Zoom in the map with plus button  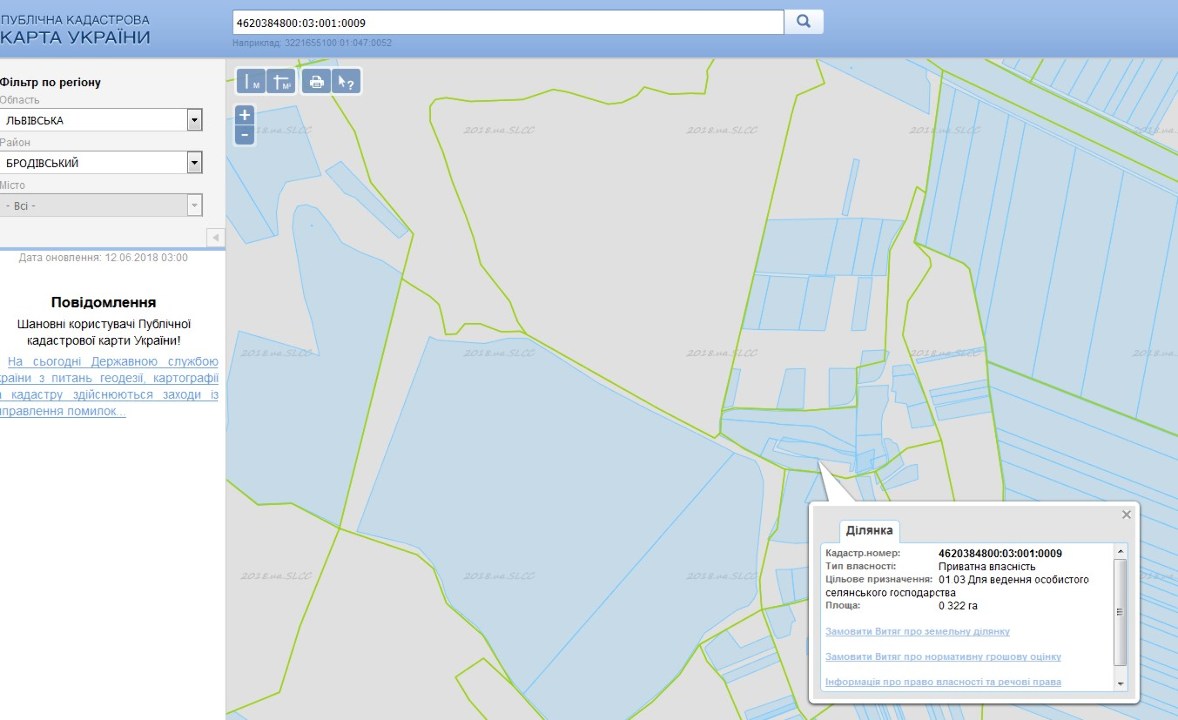245,115
